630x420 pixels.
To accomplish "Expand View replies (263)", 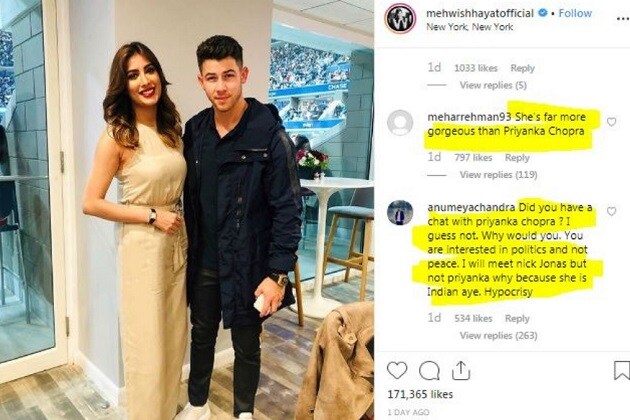I will pos(498,336).
